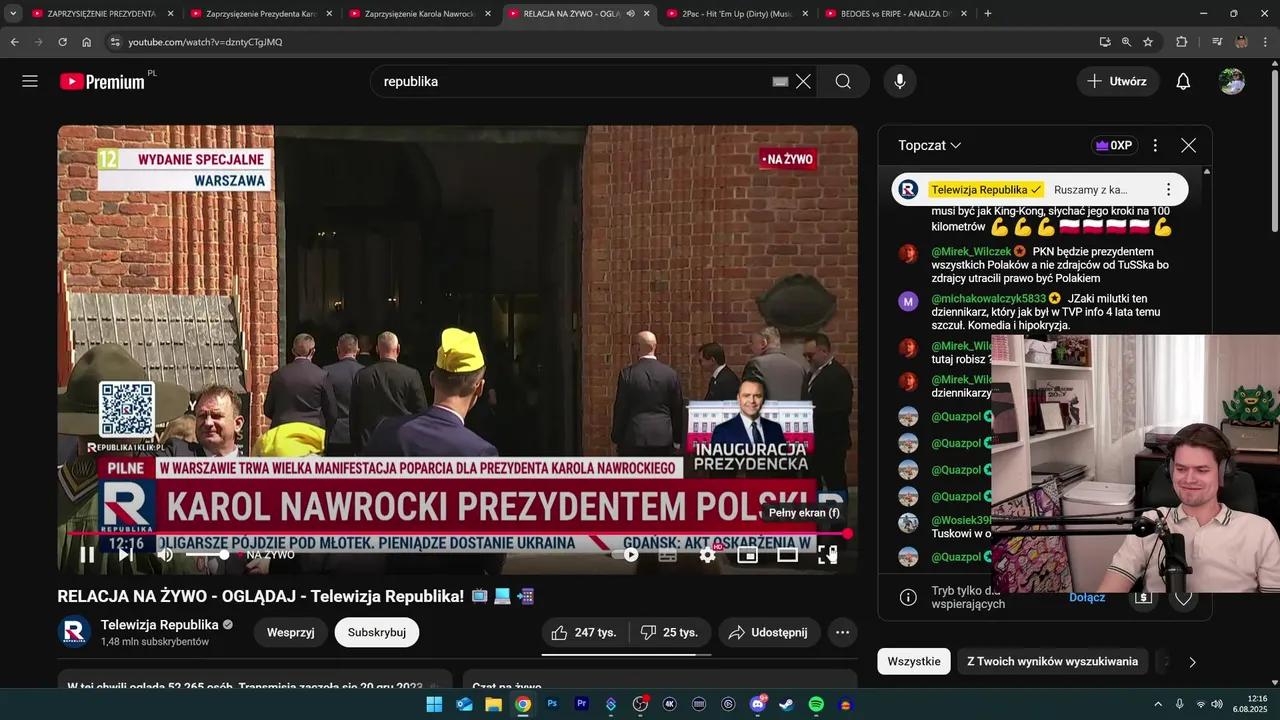Screen dimensions: 1280x720
Task: Open the on-screen keyboard in search box
Action: (x=780, y=82)
